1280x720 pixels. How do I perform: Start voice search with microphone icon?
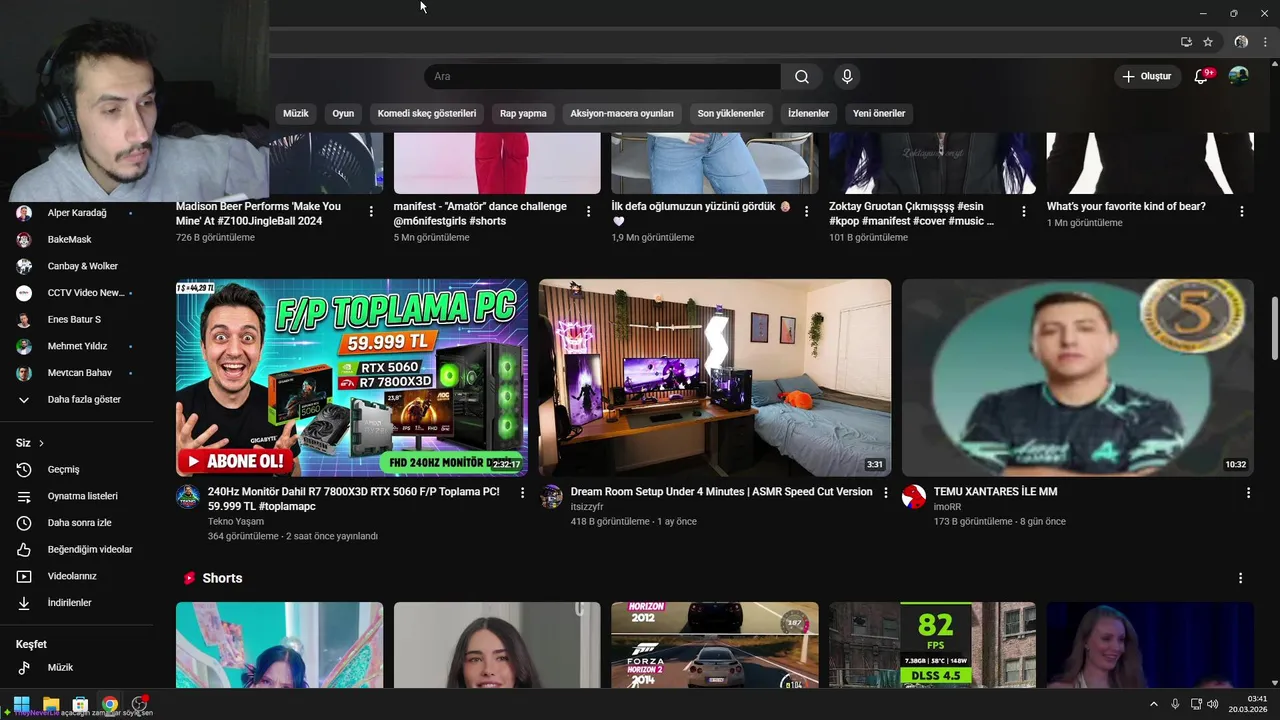tap(847, 77)
